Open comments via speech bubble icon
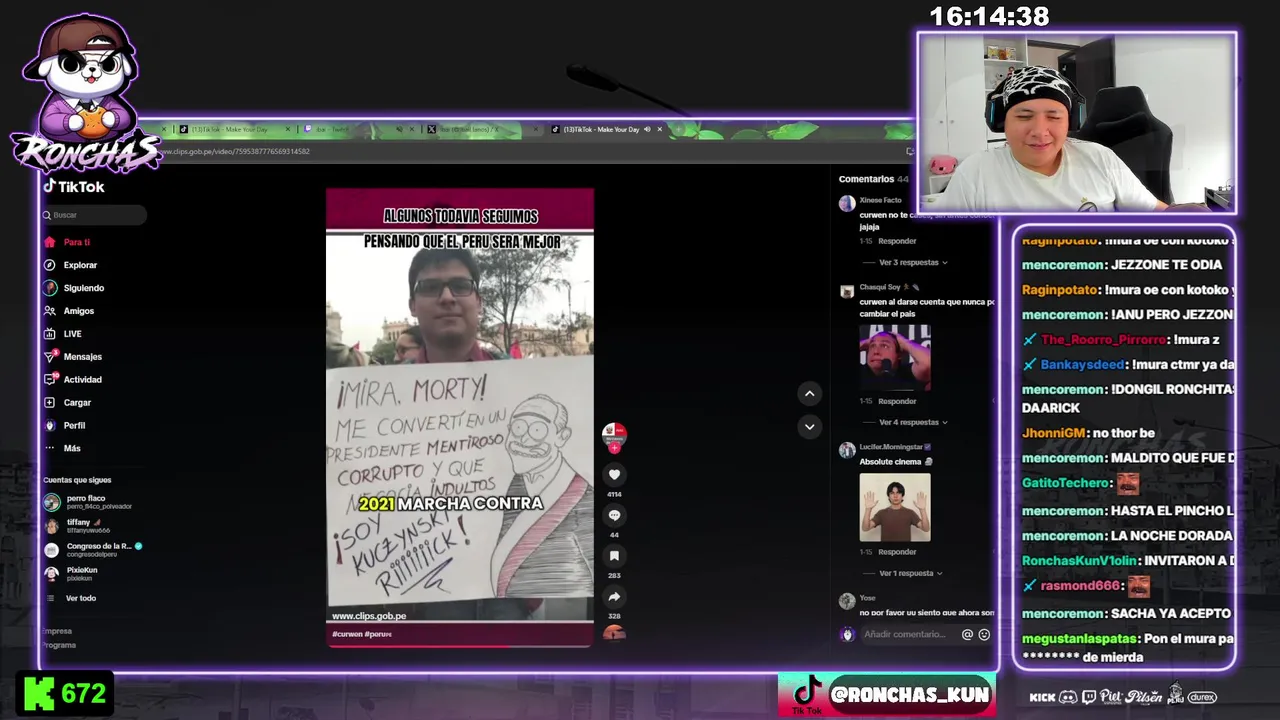The width and height of the screenshot is (1280, 720). point(614,515)
